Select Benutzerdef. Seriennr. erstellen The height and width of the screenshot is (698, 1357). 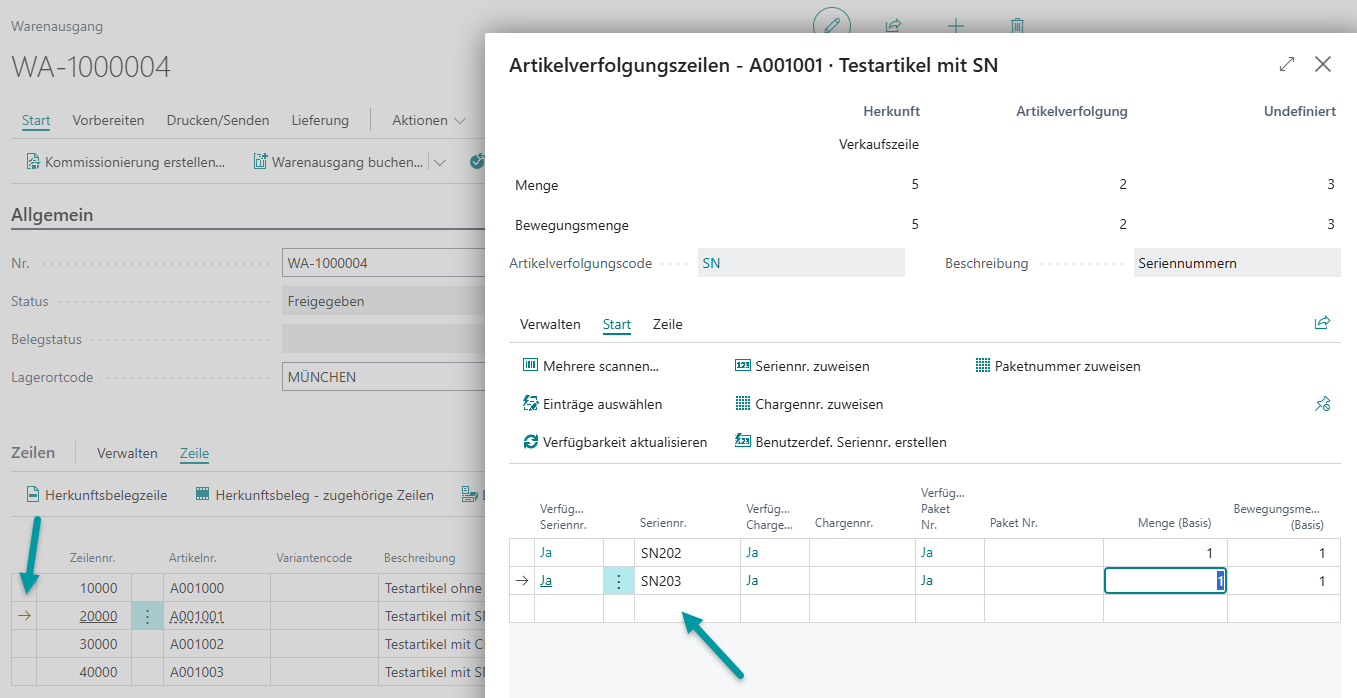(742, 441)
